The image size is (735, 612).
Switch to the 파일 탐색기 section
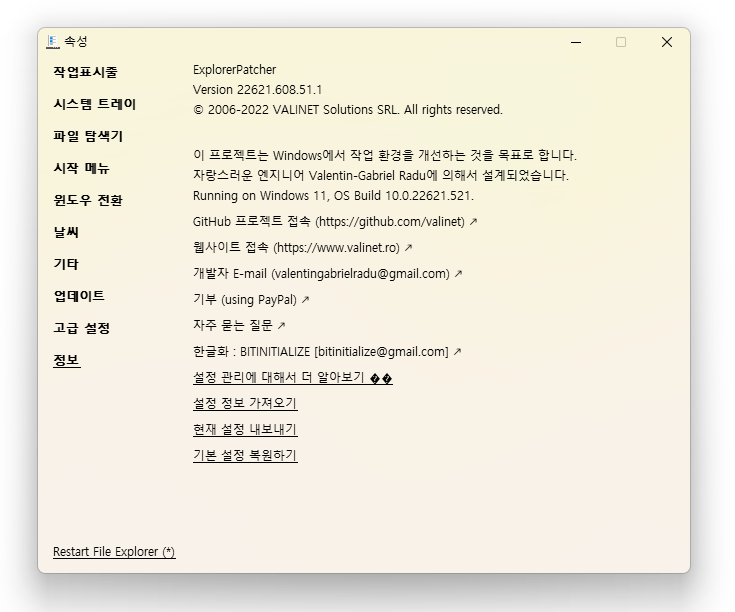(x=88, y=136)
